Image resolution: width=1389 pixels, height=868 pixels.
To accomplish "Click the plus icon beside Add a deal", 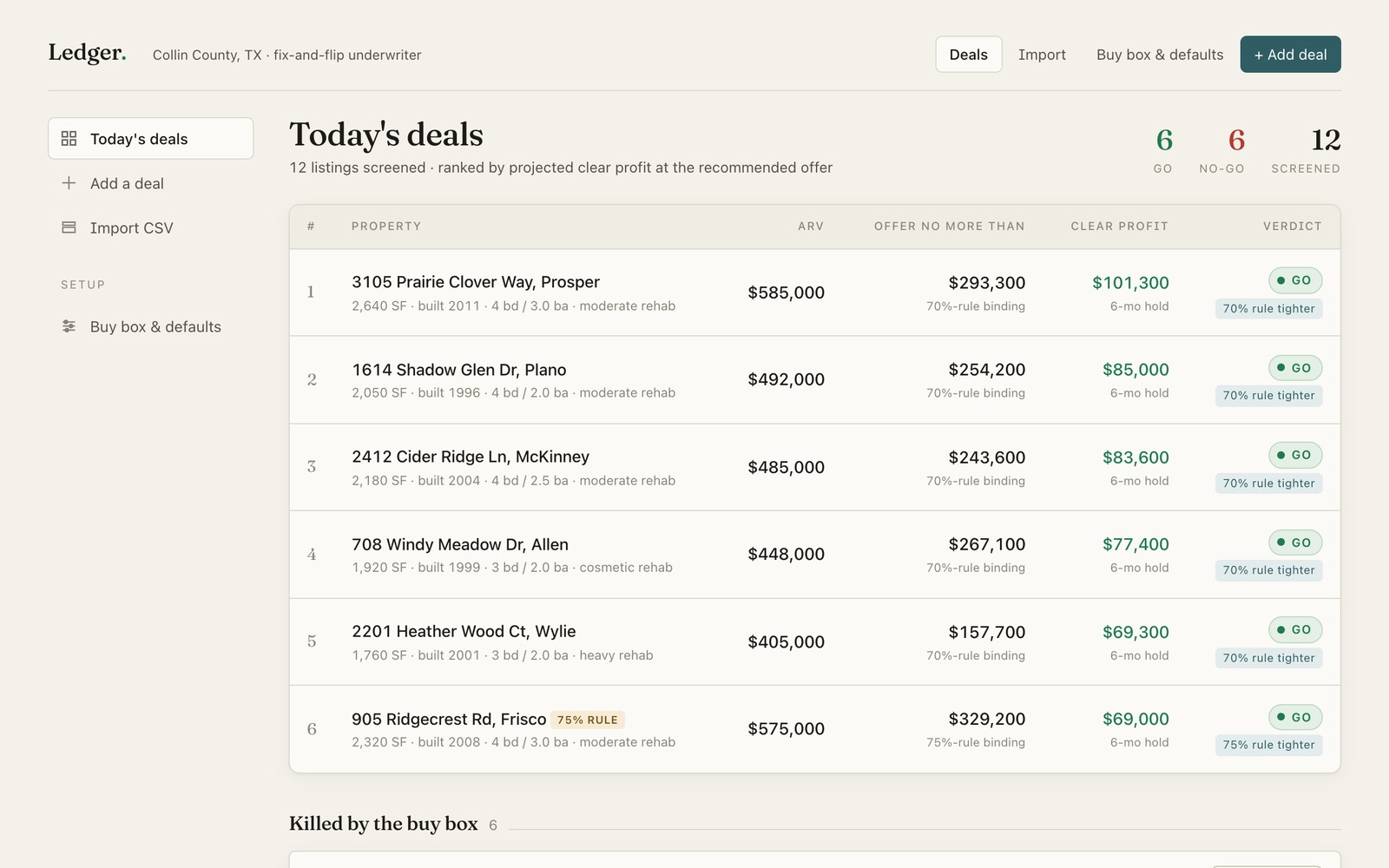I will [69, 183].
